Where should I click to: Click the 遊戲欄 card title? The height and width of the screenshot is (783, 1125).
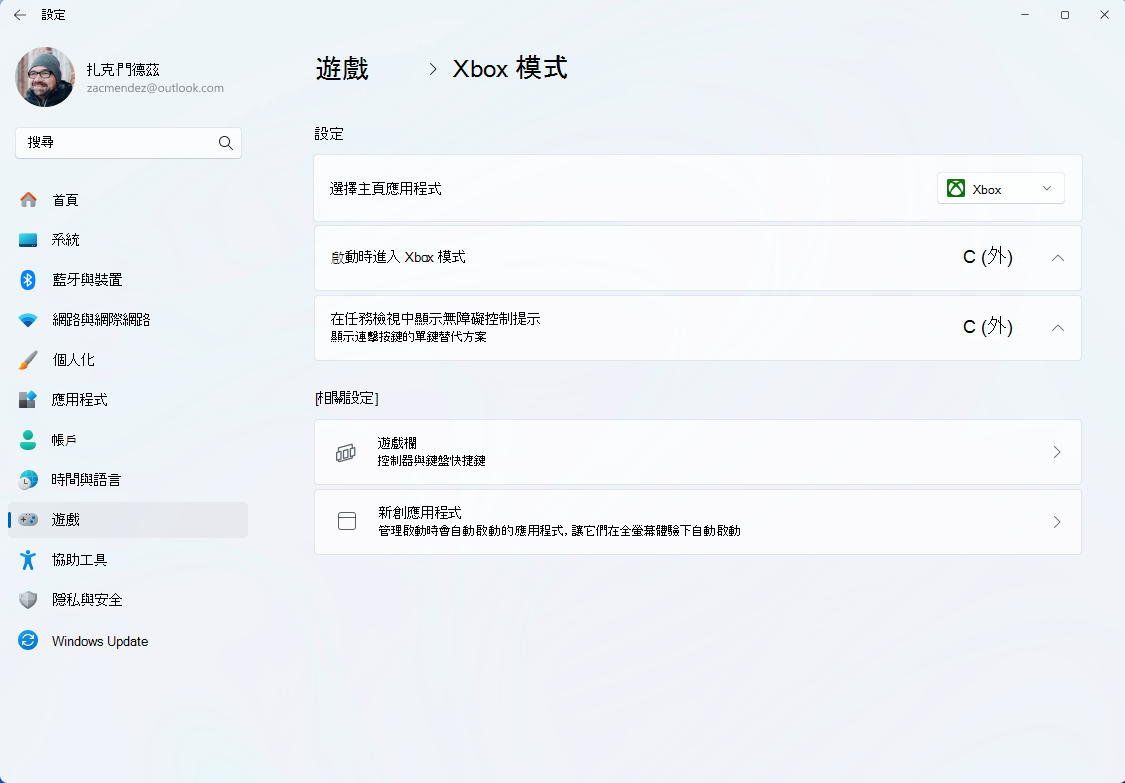397,444
